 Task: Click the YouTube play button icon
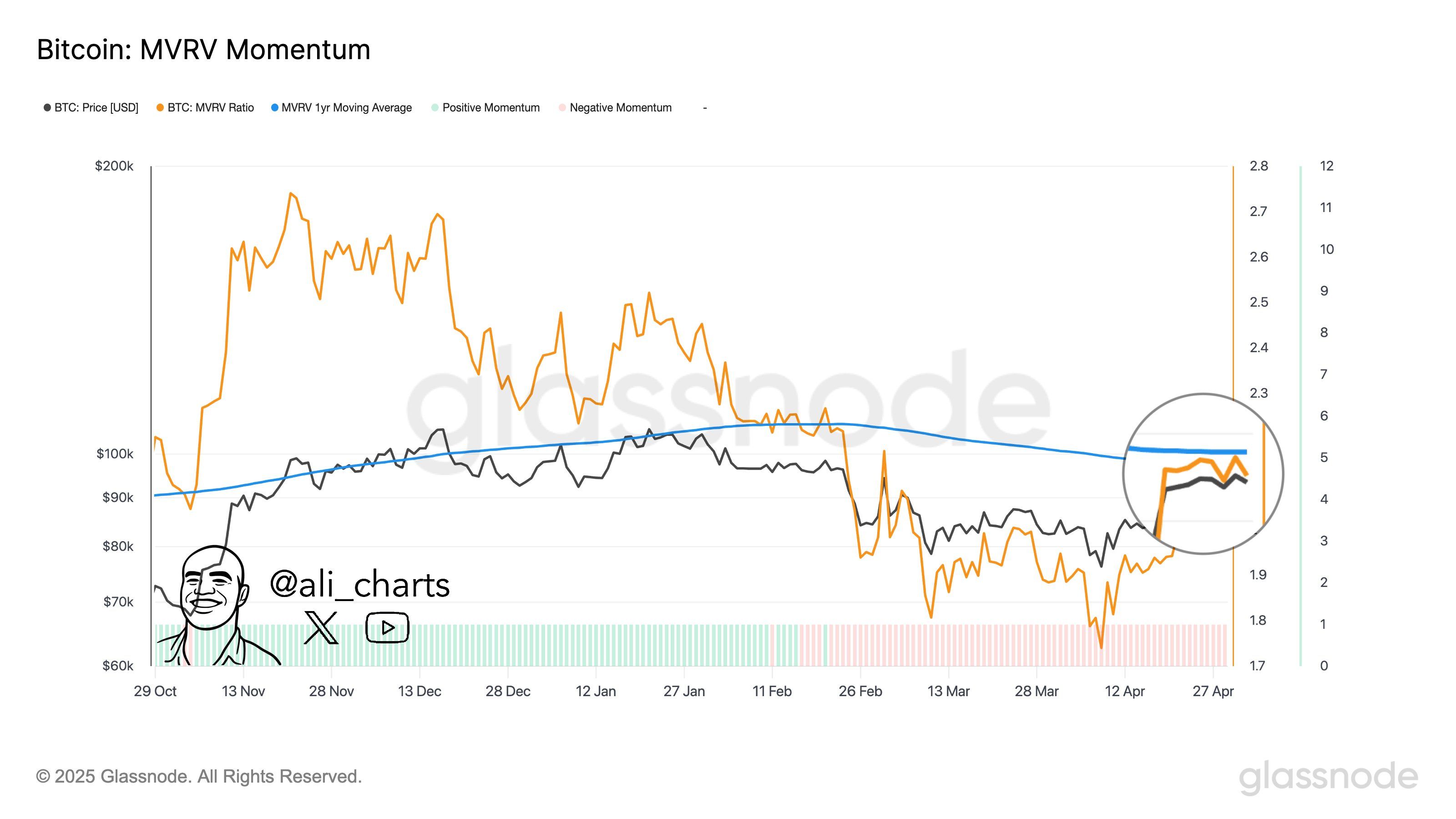pos(387,627)
